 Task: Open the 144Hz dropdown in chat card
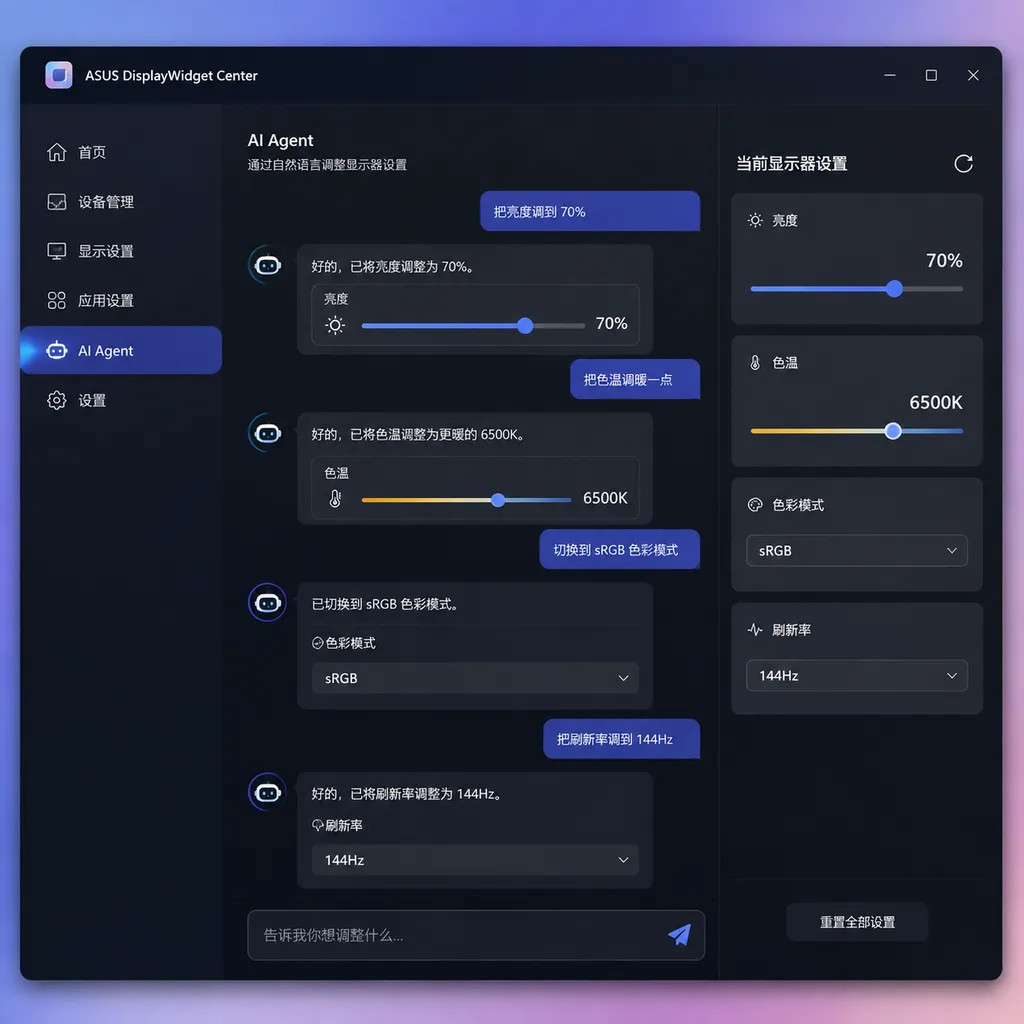(x=475, y=859)
